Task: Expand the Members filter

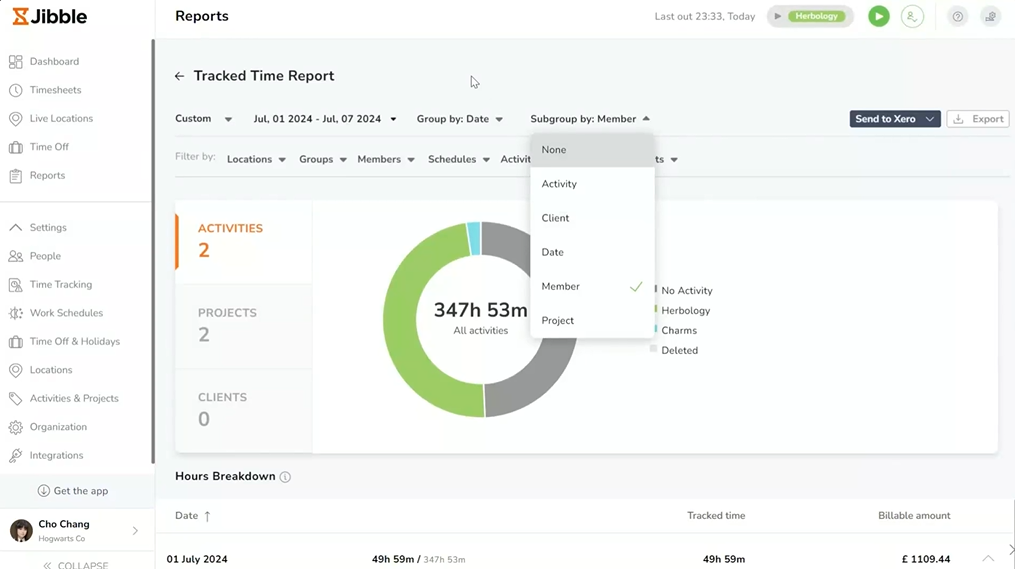Action: [x=386, y=159]
